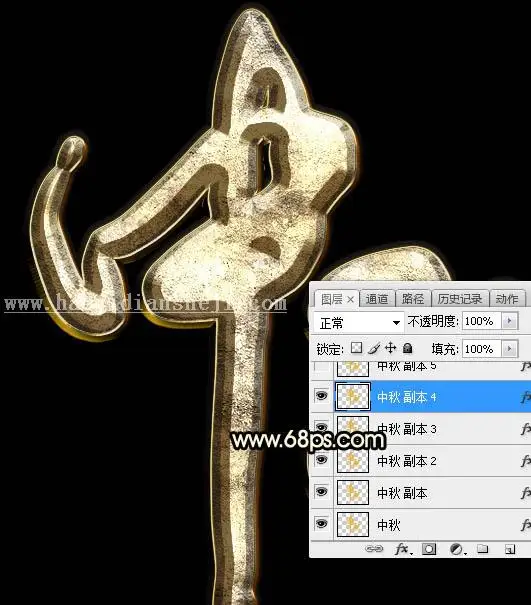Switch to the 路径 tab
This screenshot has width=531, height=605.
pyautogui.click(x=413, y=299)
